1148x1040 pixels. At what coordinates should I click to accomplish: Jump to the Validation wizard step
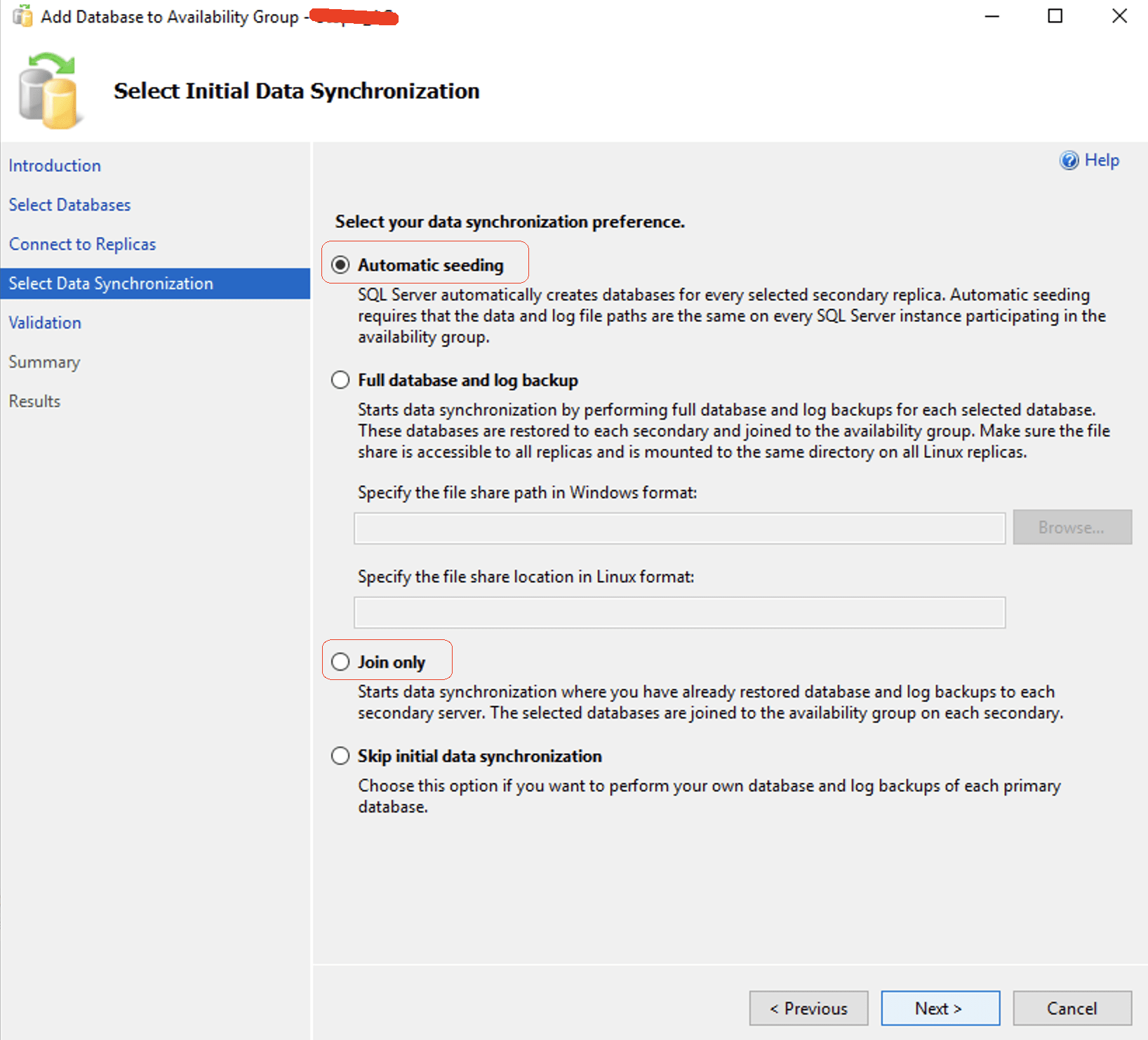45,323
